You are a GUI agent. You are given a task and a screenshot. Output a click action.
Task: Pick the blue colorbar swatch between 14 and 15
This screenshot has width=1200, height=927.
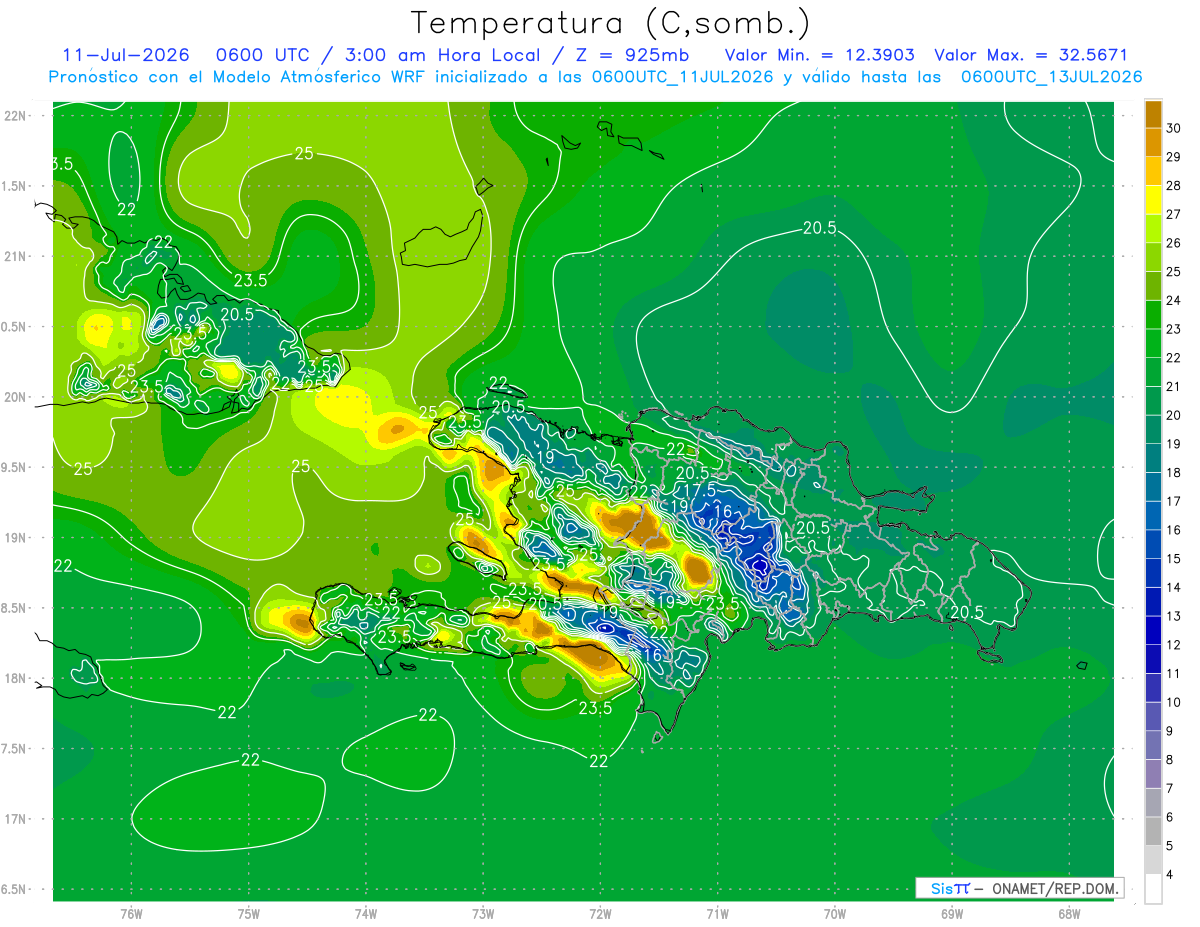(x=1153, y=573)
